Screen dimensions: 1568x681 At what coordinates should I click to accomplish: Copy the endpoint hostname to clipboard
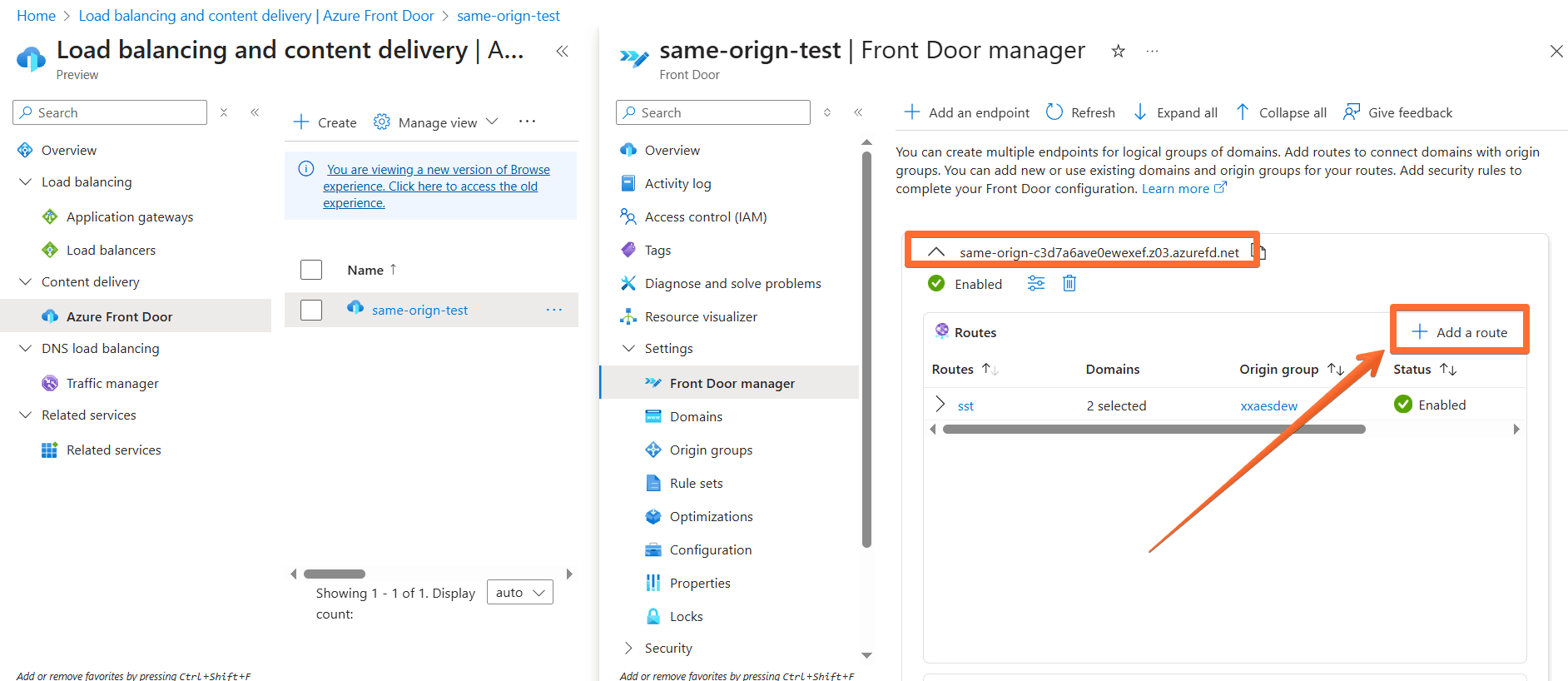click(x=1259, y=252)
